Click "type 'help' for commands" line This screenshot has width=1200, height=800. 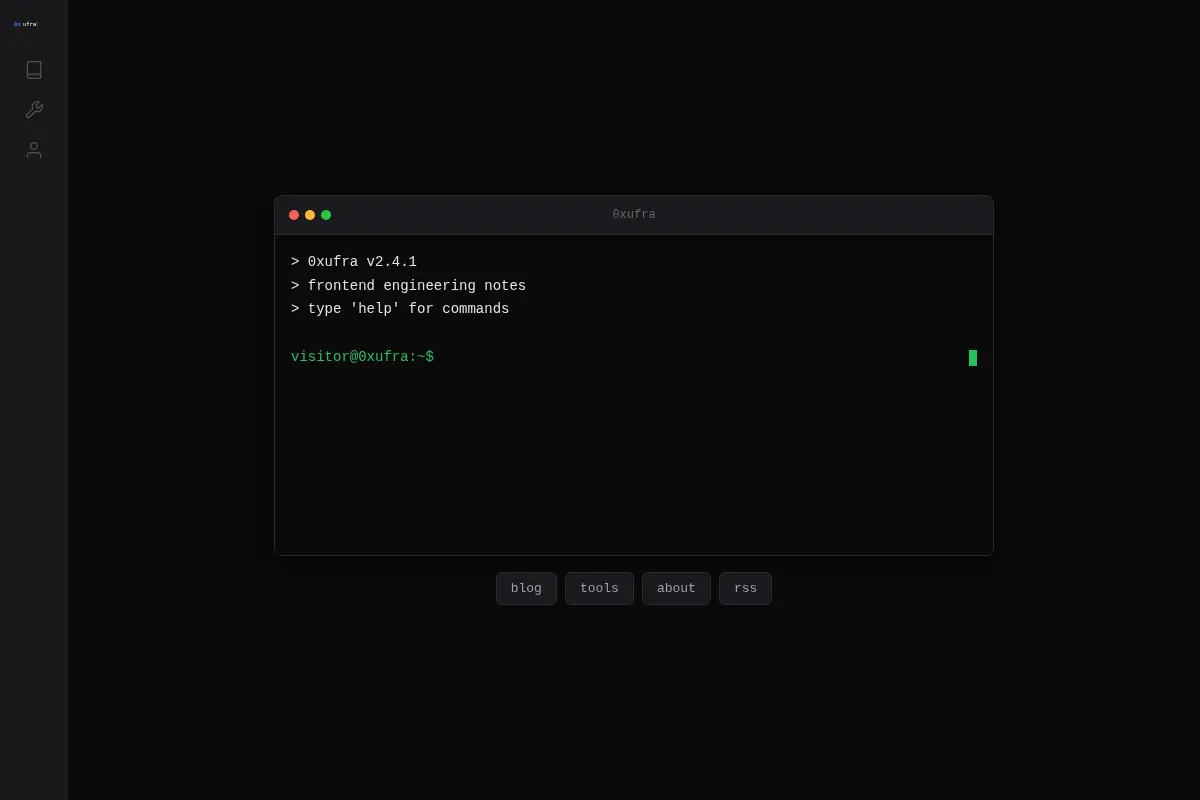click(x=400, y=309)
